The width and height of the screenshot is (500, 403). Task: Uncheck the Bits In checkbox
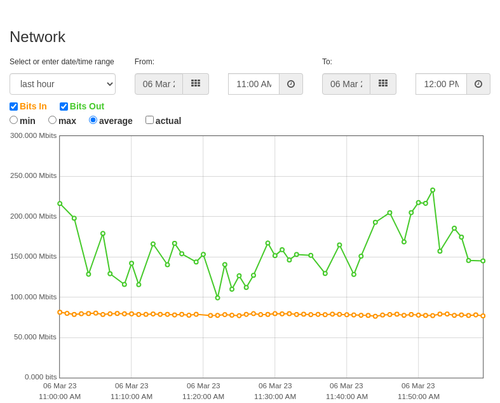click(x=14, y=106)
